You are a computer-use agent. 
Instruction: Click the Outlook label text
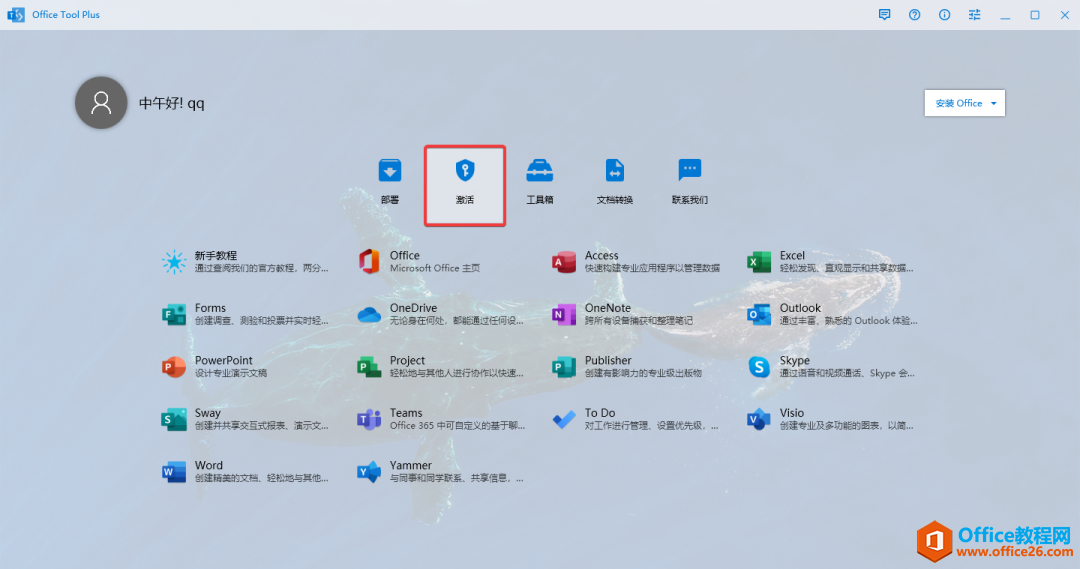[x=800, y=308]
